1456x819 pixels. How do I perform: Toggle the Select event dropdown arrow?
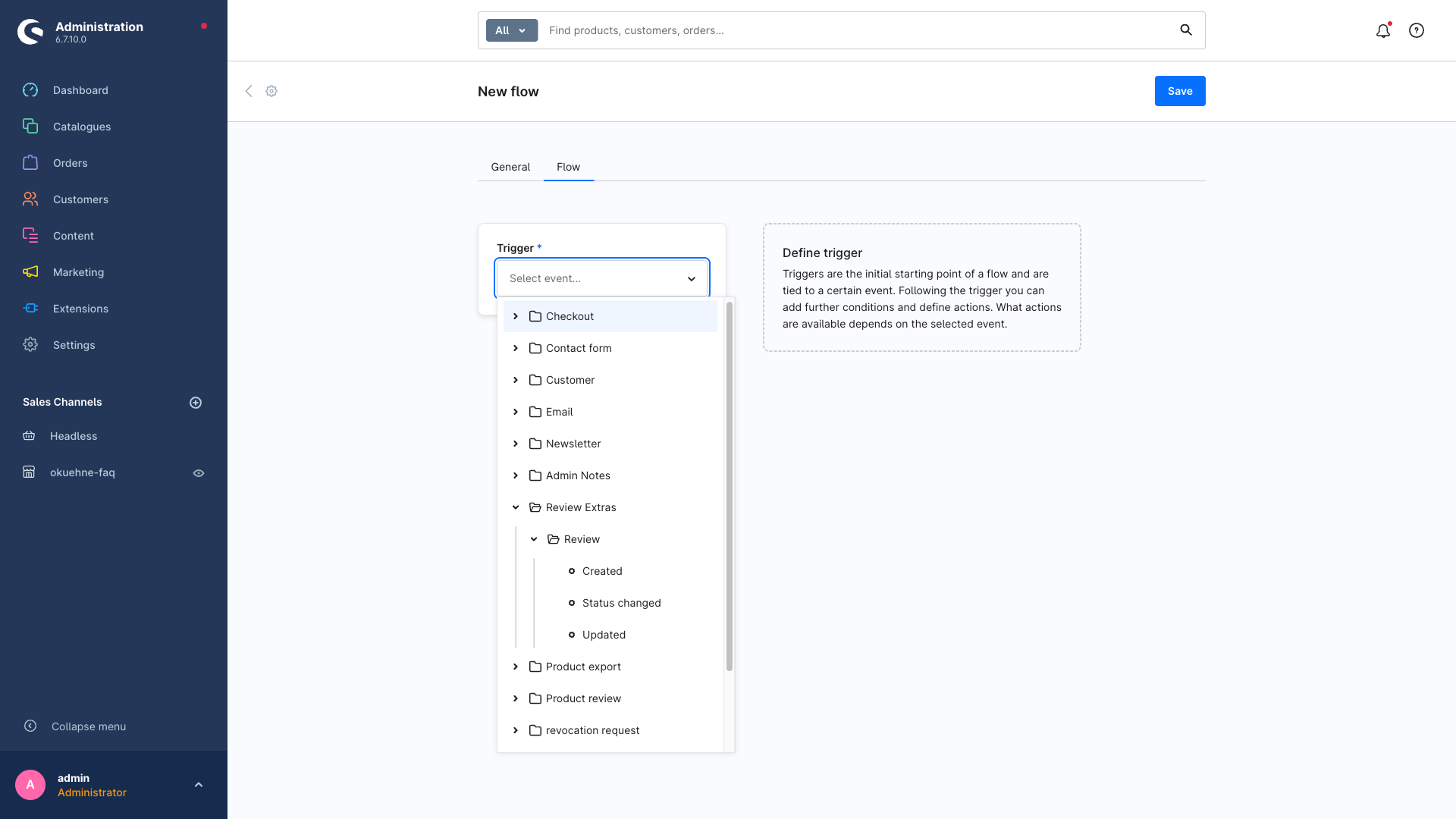(692, 279)
